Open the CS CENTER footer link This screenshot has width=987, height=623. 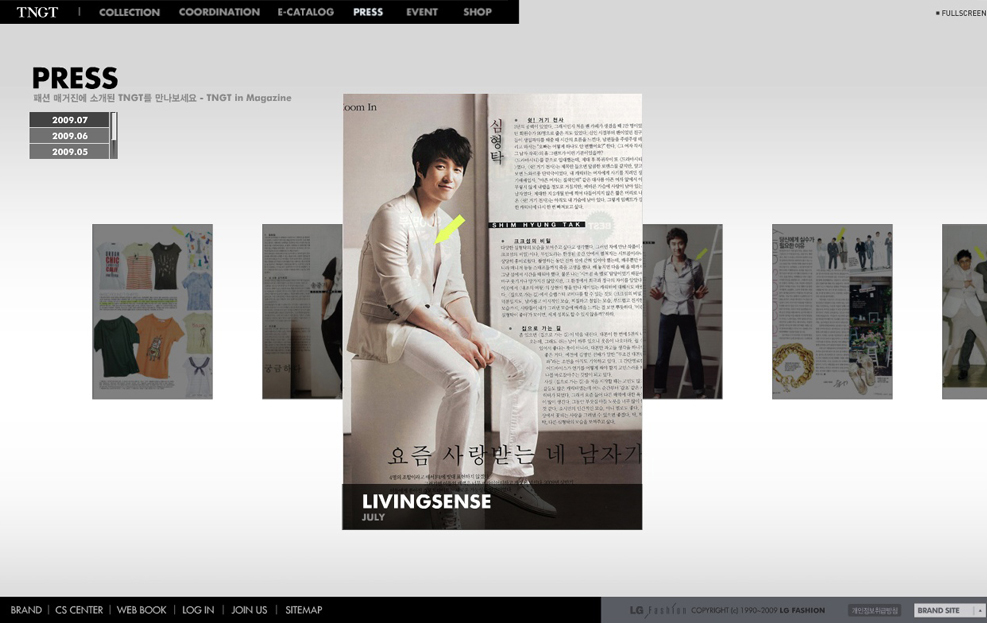[x=79, y=610]
